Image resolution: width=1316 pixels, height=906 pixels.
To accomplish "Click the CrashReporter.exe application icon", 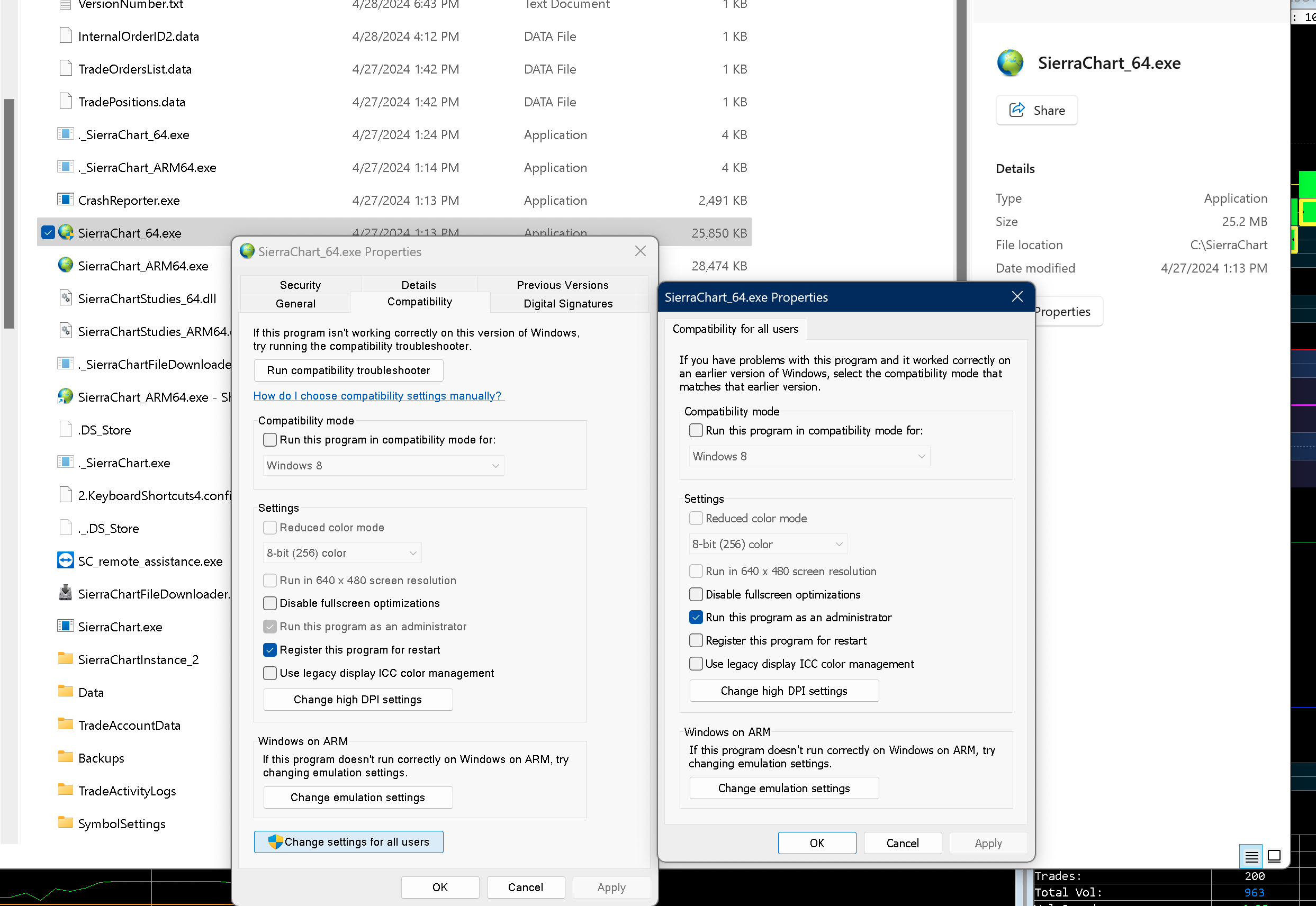I will [65, 200].
